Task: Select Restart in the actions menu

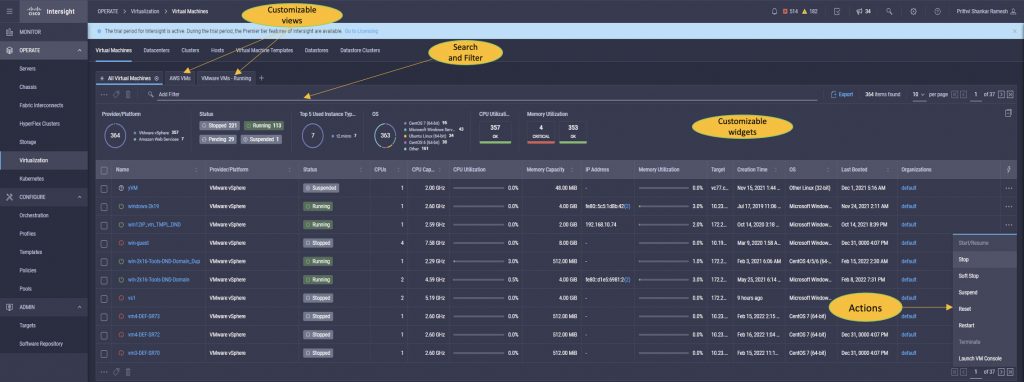Action: (x=985, y=325)
